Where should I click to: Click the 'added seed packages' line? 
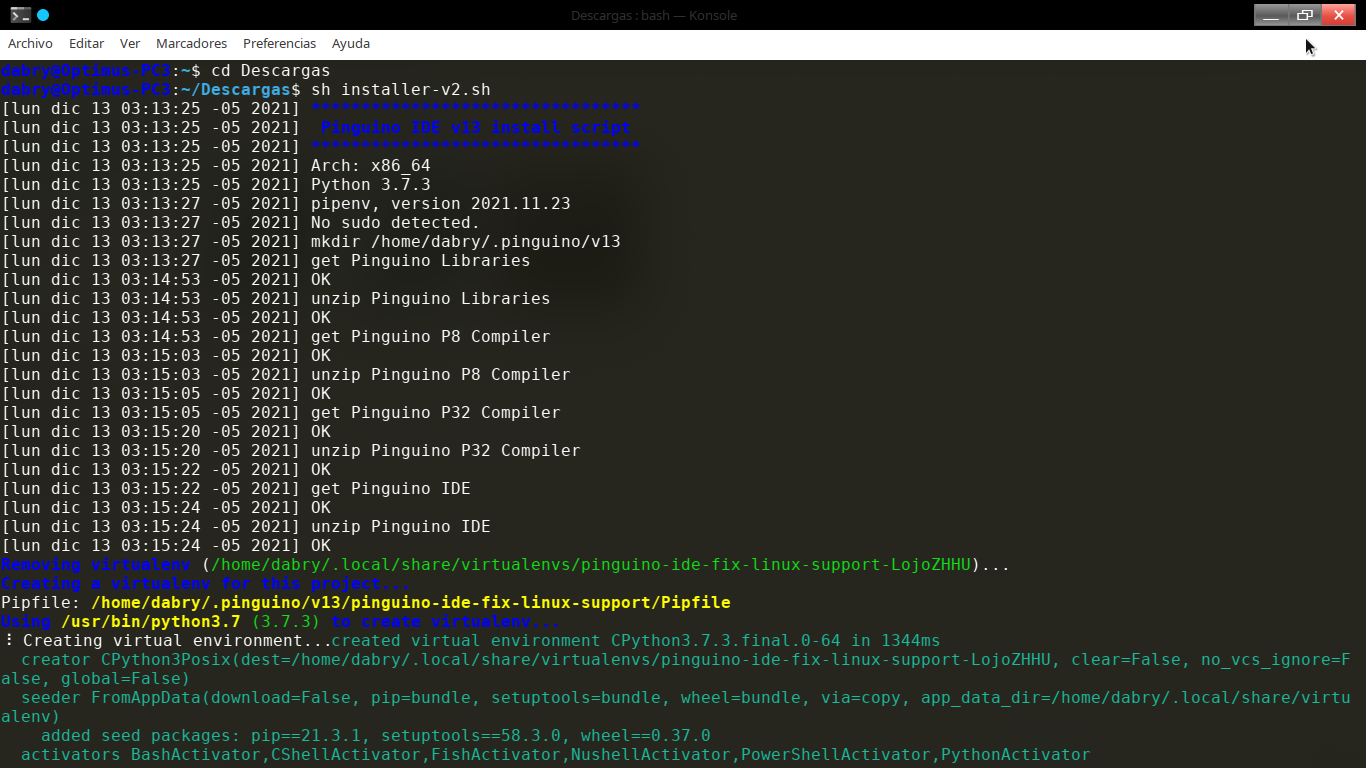click(376, 736)
